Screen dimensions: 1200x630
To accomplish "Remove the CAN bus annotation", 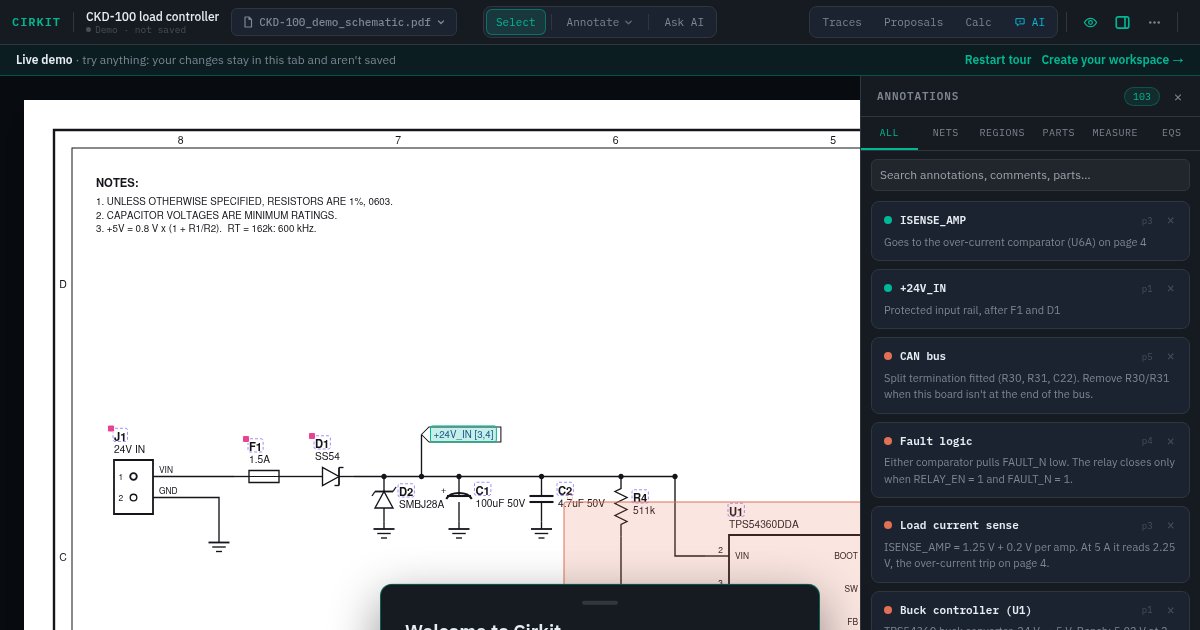I will [x=1171, y=356].
